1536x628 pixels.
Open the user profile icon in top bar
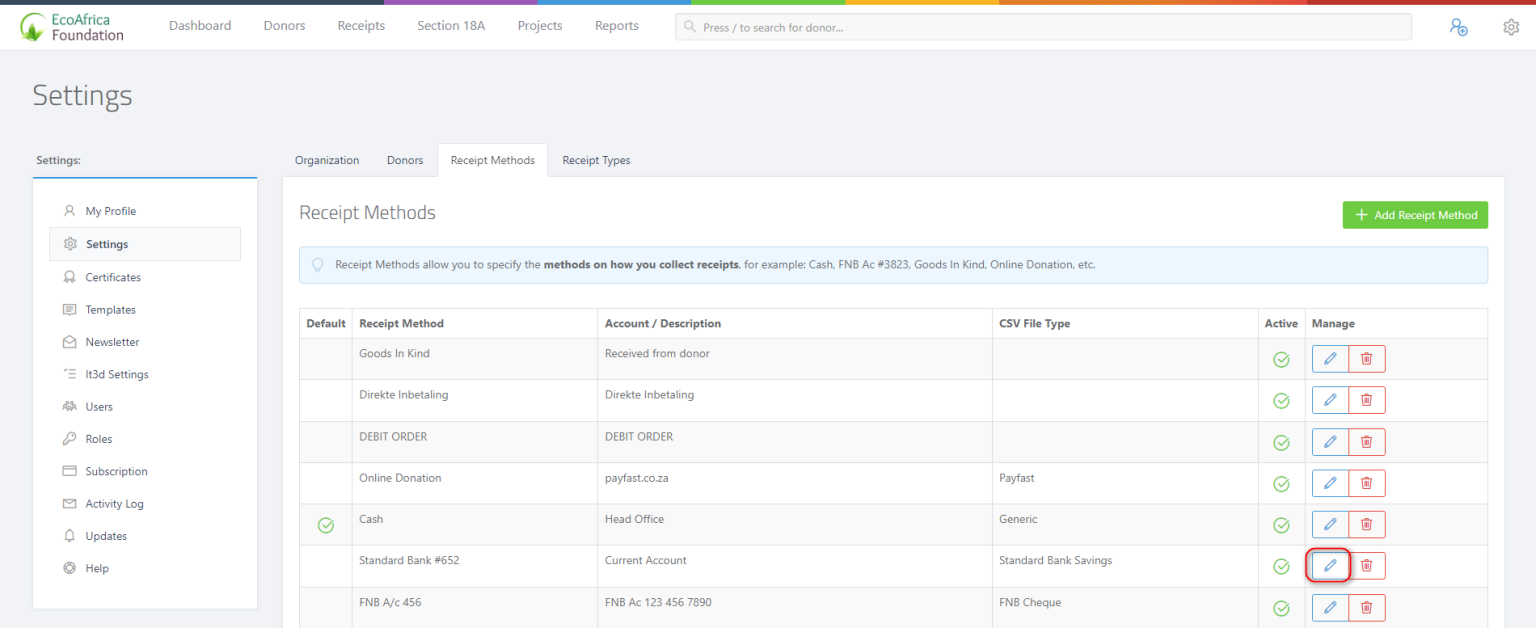[x=1458, y=27]
